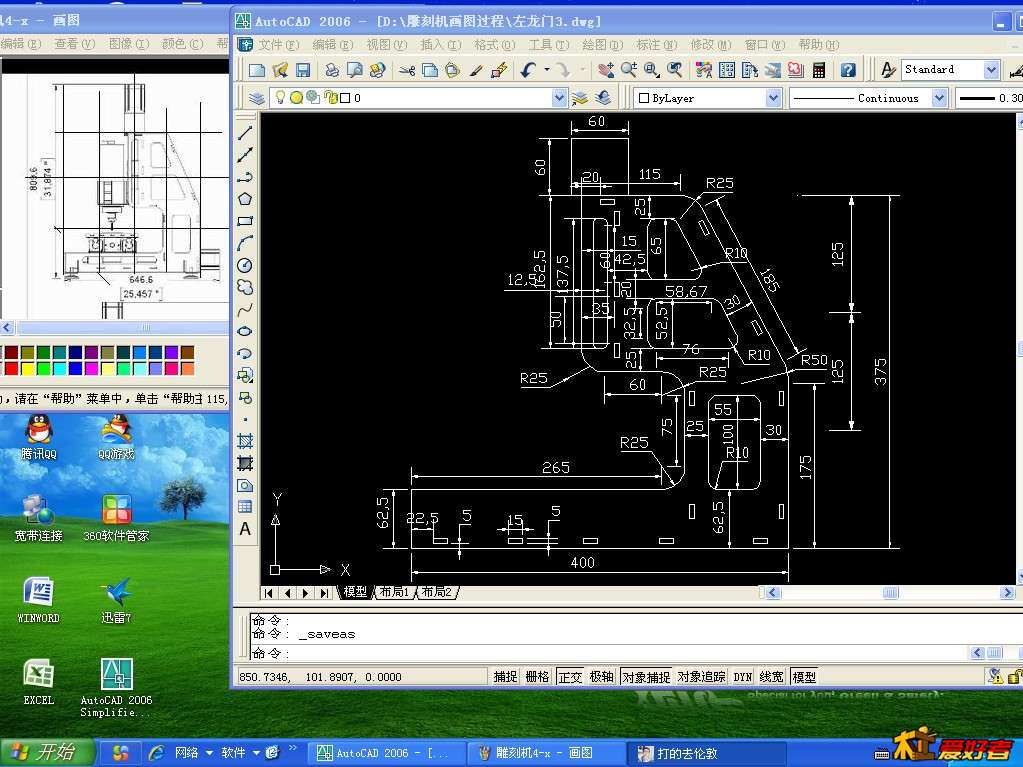1023x767 pixels.
Task: Select the Revision Cloud tool
Action: click(245, 287)
